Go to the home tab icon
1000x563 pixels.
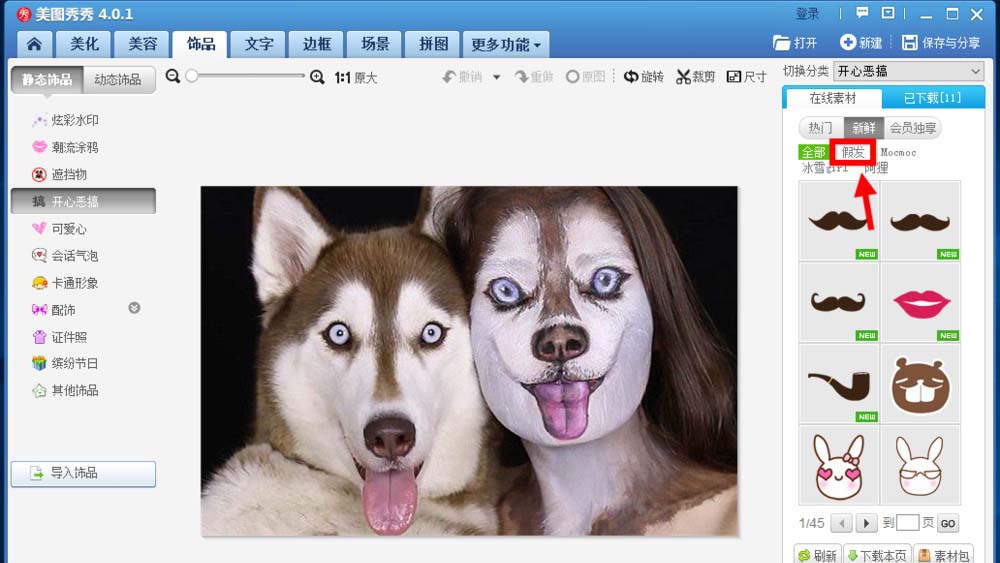point(34,44)
